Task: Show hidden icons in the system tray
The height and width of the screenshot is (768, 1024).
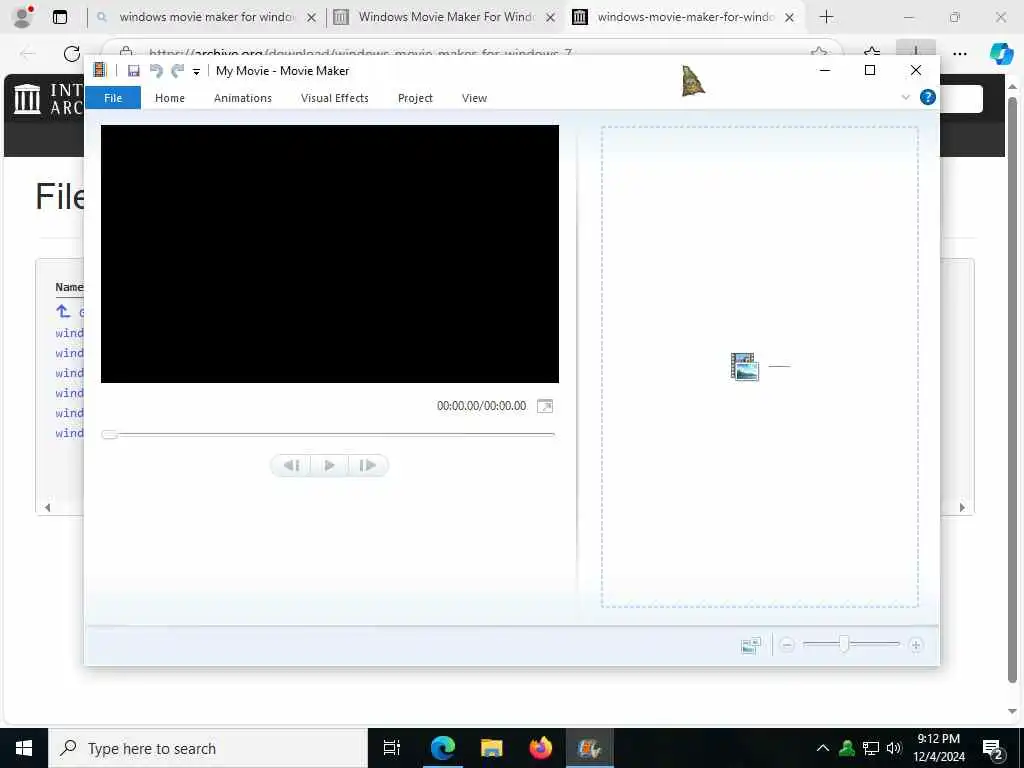Action: pos(823,748)
